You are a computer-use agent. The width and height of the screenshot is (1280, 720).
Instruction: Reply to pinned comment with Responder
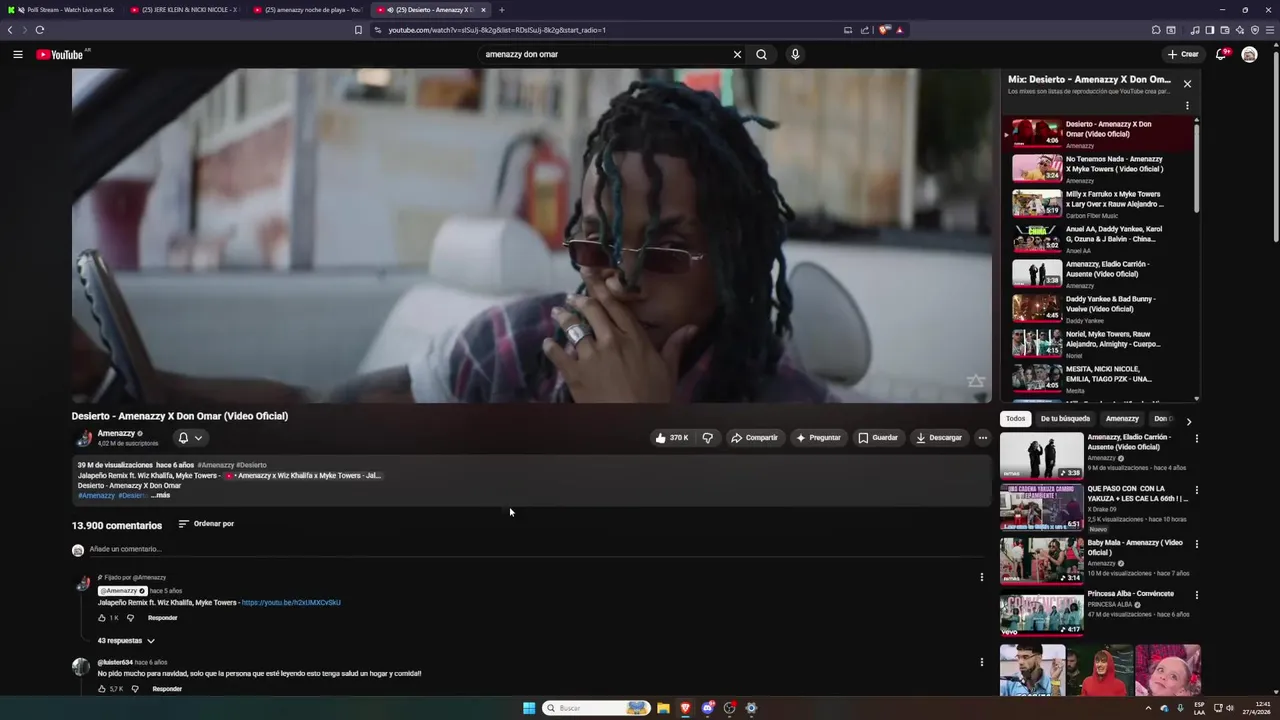[162, 618]
